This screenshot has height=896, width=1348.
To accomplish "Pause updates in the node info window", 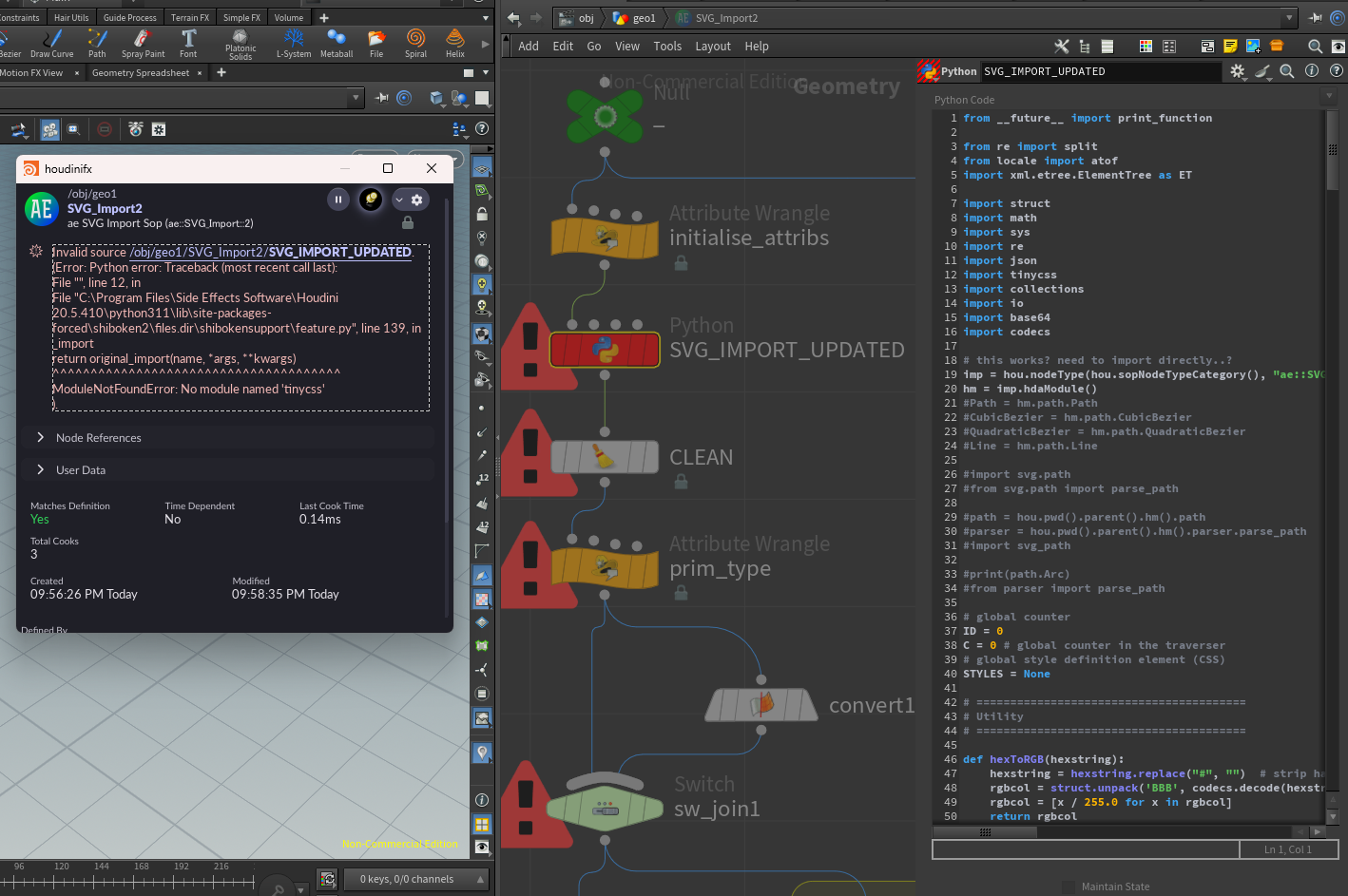I will click(x=337, y=200).
